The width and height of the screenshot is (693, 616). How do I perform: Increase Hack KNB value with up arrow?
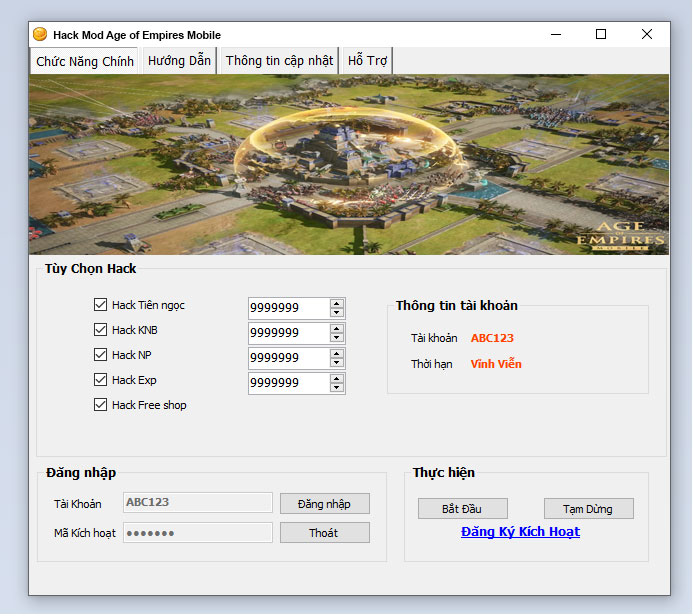click(337, 329)
